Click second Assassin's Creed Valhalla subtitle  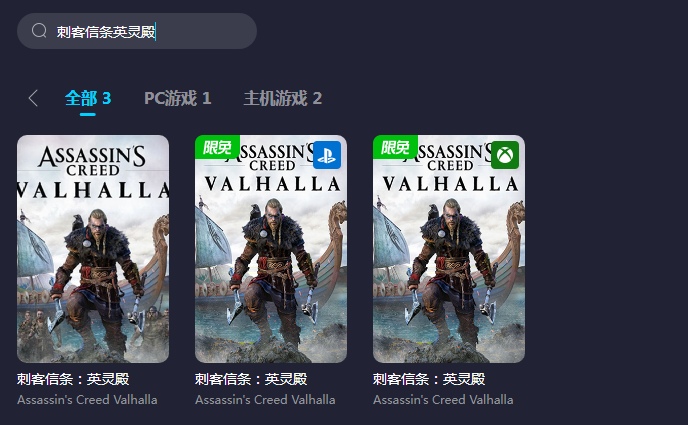coord(265,400)
